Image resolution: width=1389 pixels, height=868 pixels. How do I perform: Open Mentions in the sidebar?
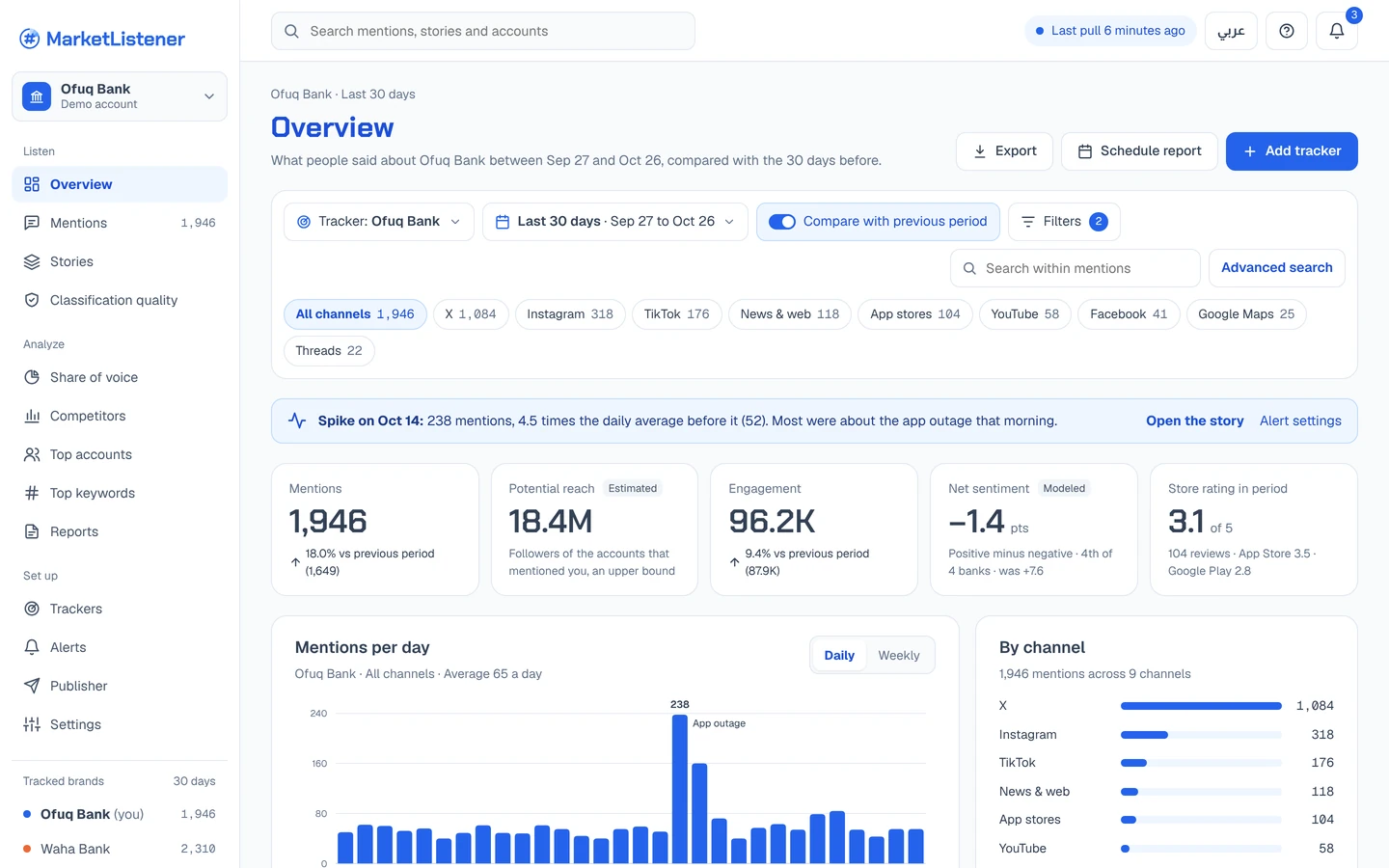coord(120,223)
